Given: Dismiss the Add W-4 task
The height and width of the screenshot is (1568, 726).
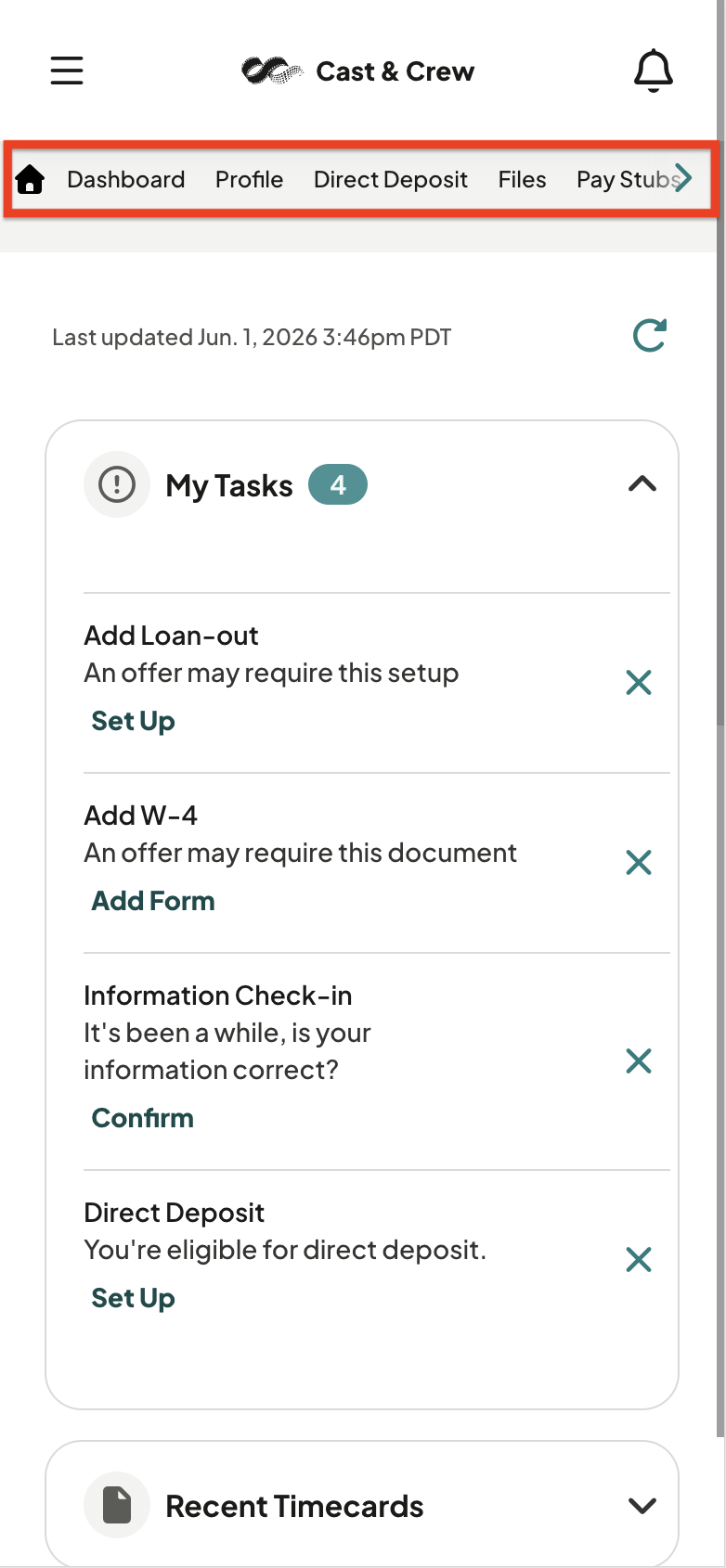Looking at the screenshot, I should coord(639,863).
